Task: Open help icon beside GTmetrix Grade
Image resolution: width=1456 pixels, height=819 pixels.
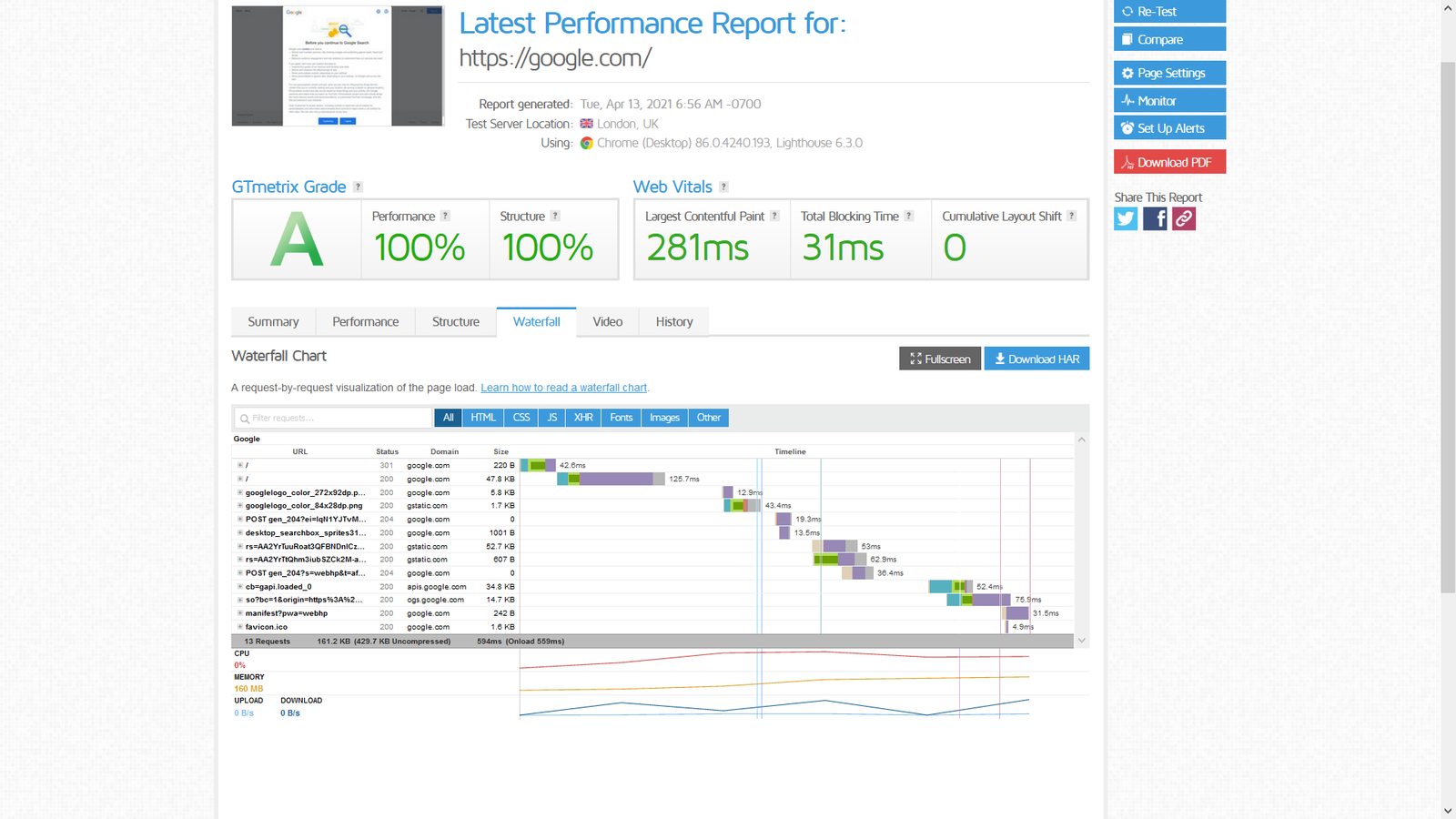Action: tap(358, 187)
